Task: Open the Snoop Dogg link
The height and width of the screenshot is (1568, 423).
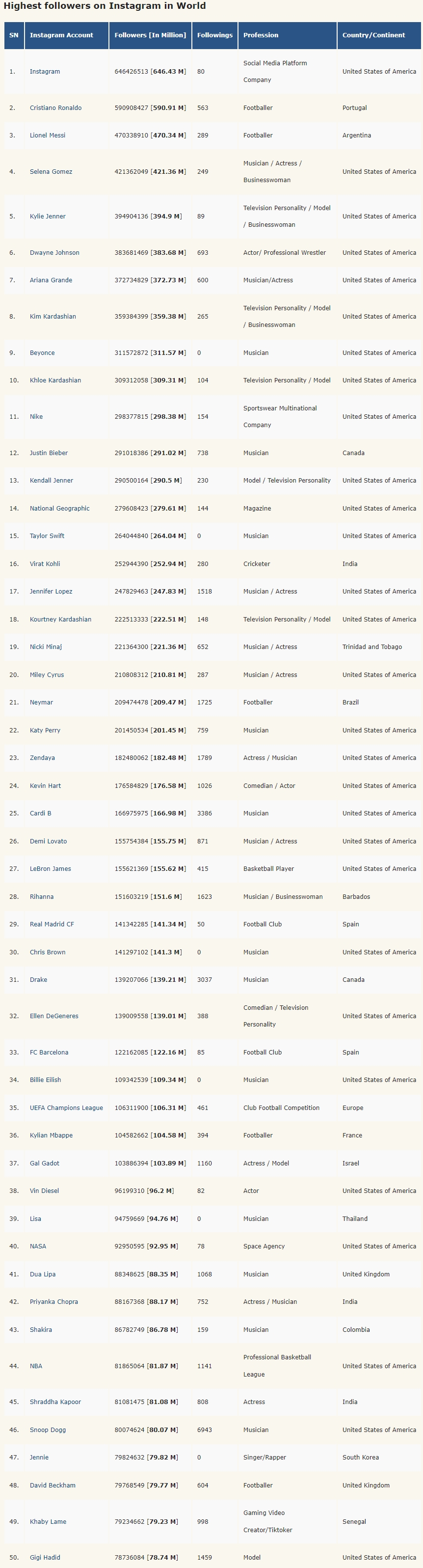Action: point(48,1430)
